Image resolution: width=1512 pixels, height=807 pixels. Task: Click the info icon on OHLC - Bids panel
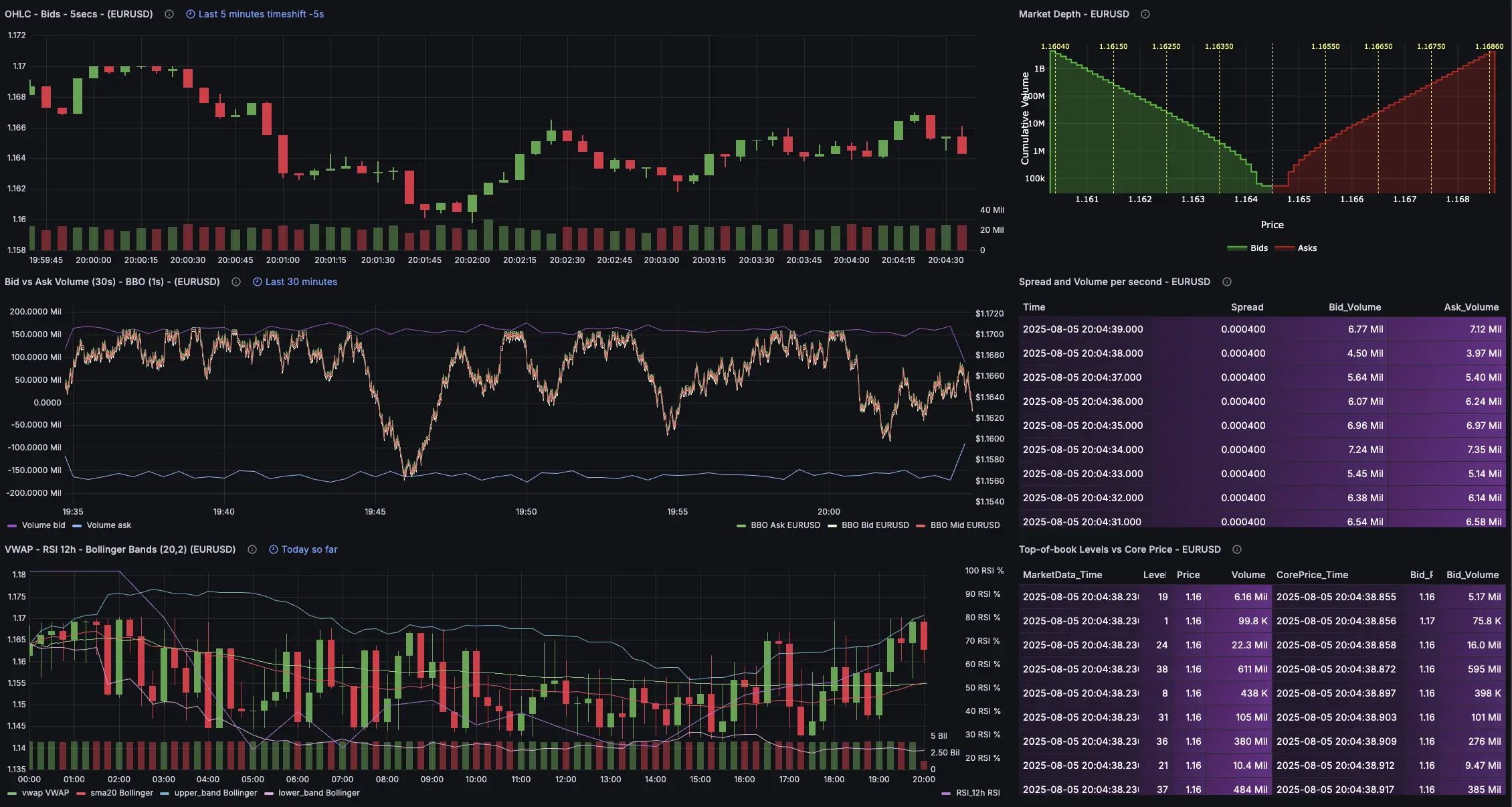click(169, 13)
